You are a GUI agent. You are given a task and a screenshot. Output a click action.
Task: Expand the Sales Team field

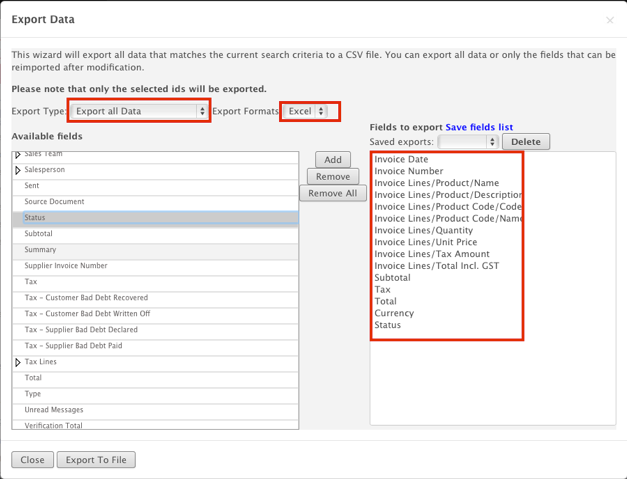(18, 155)
